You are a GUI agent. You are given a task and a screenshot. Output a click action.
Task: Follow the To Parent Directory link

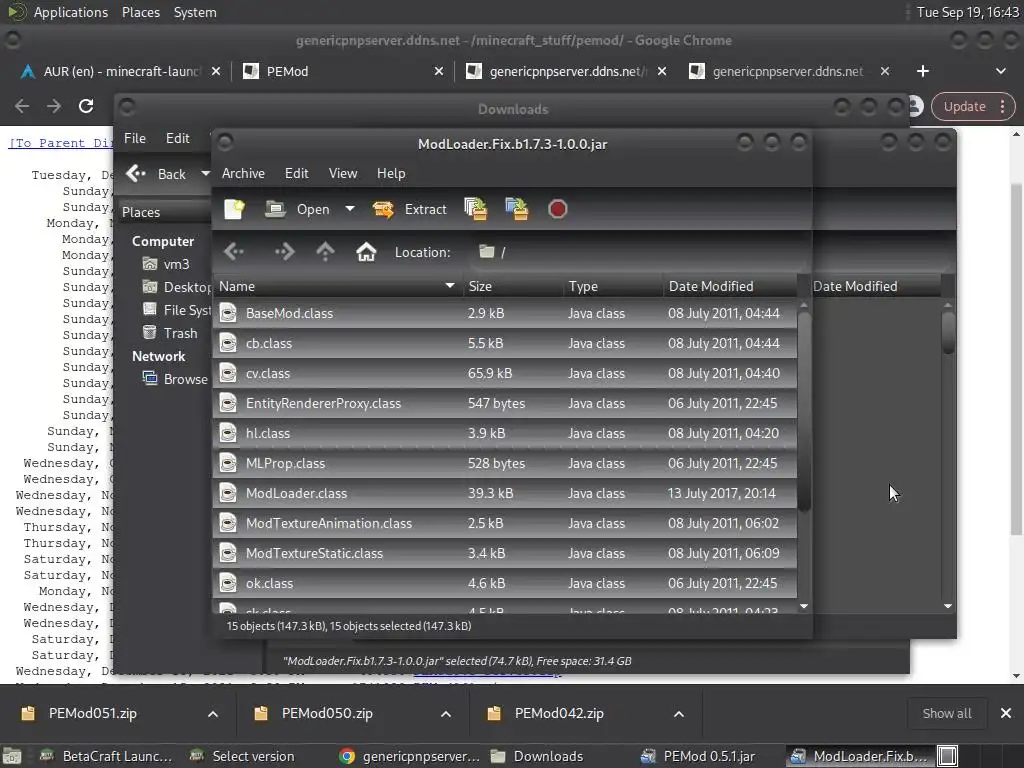tap(61, 143)
